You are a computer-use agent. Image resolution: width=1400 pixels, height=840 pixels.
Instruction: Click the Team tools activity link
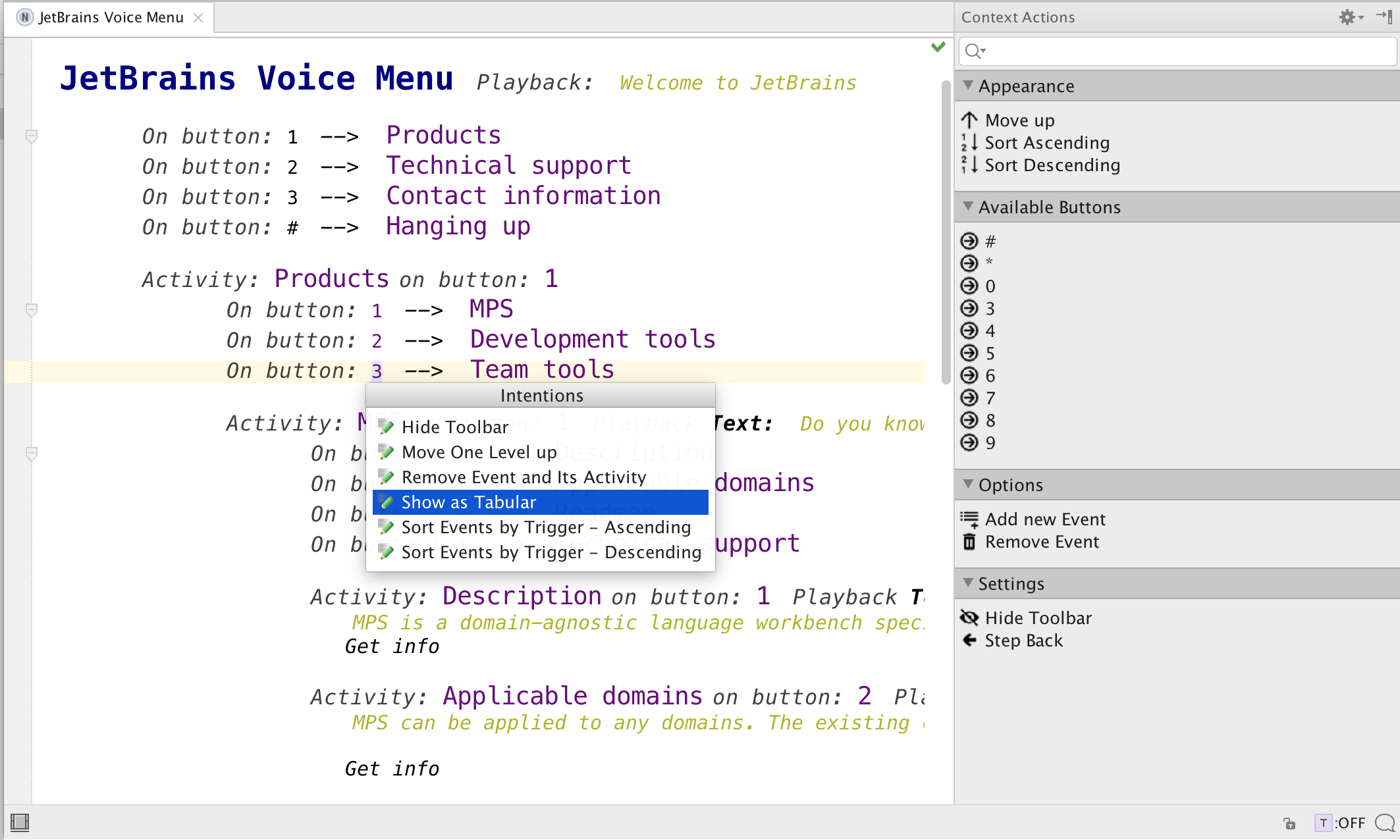[542, 370]
